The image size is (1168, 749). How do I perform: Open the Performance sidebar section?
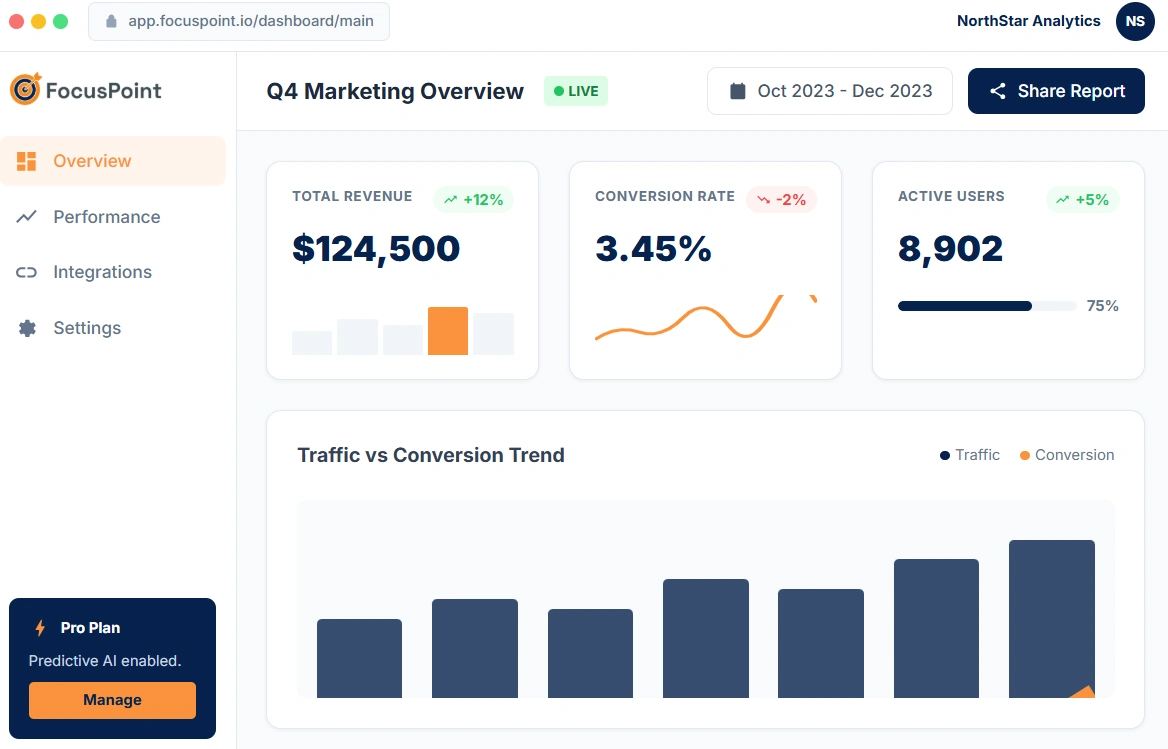[x=106, y=217]
